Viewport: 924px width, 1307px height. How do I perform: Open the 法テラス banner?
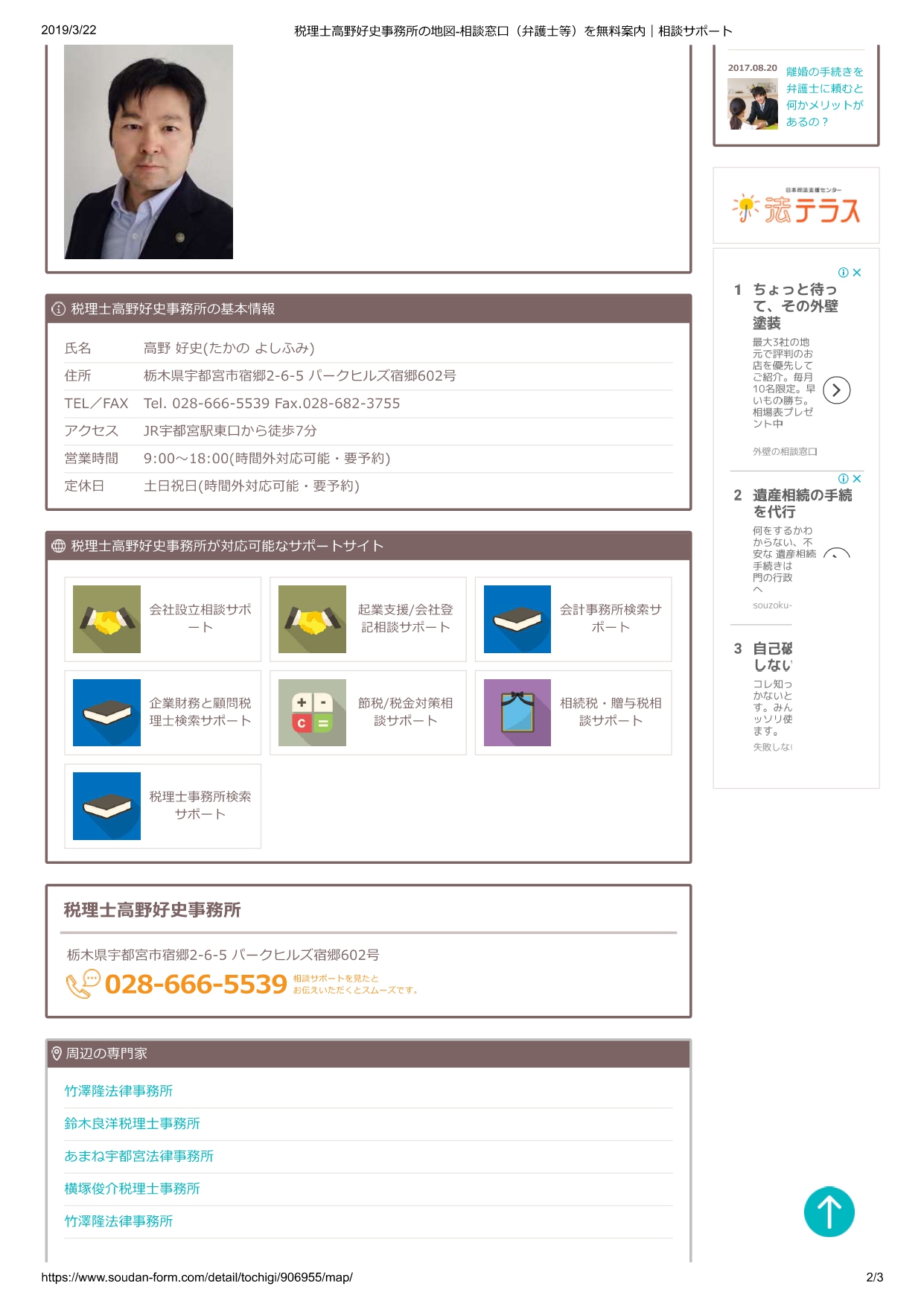796,206
